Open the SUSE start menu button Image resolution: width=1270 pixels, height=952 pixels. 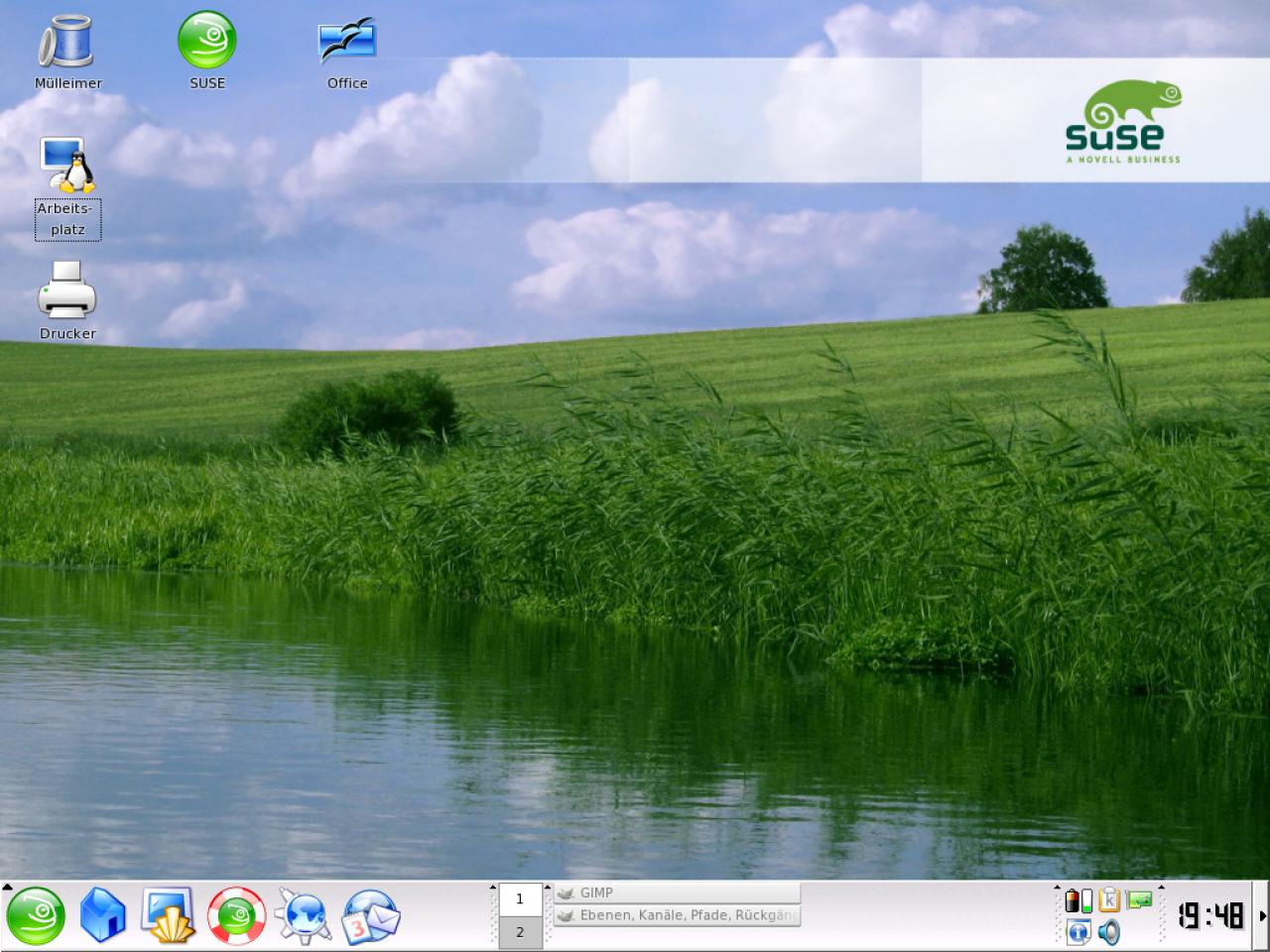point(36,915)
